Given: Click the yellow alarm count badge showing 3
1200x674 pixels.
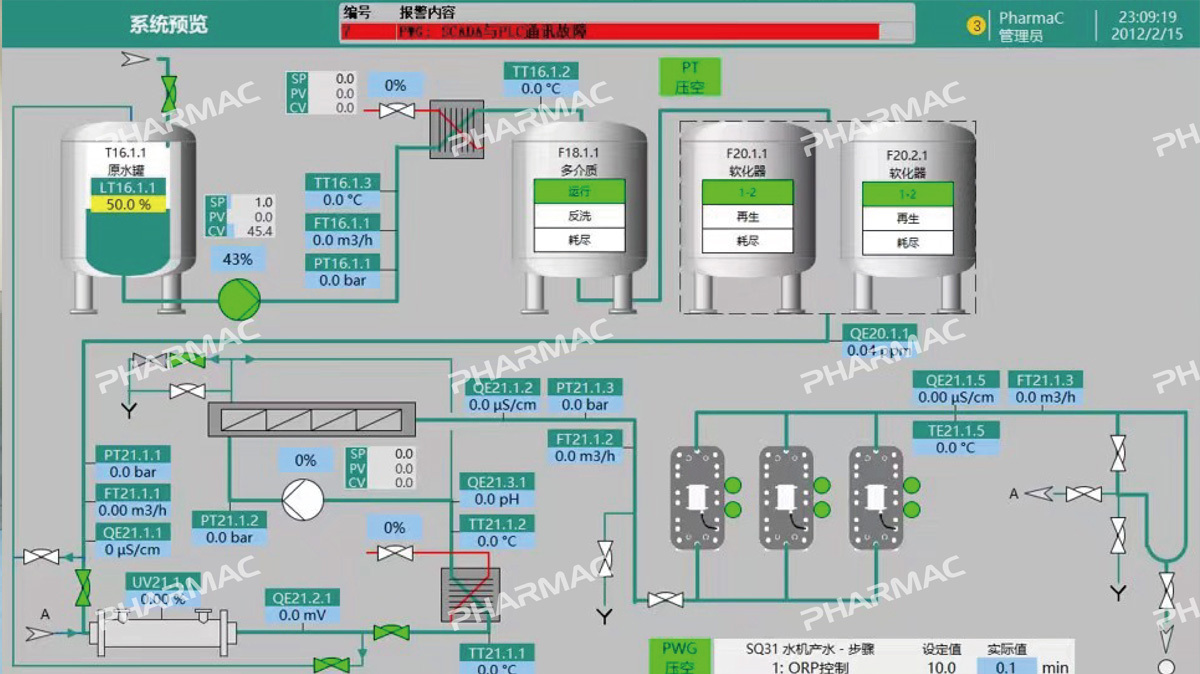Looking at the screenshot, I should (976, 26).
